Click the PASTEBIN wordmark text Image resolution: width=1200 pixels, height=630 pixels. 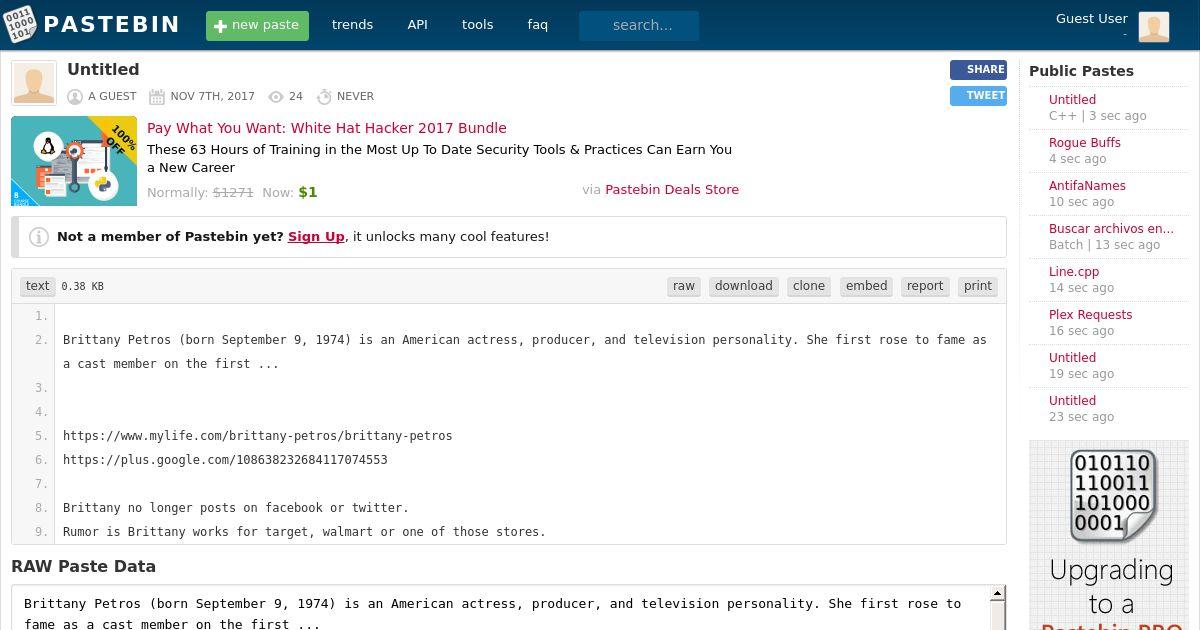point(112,25)
